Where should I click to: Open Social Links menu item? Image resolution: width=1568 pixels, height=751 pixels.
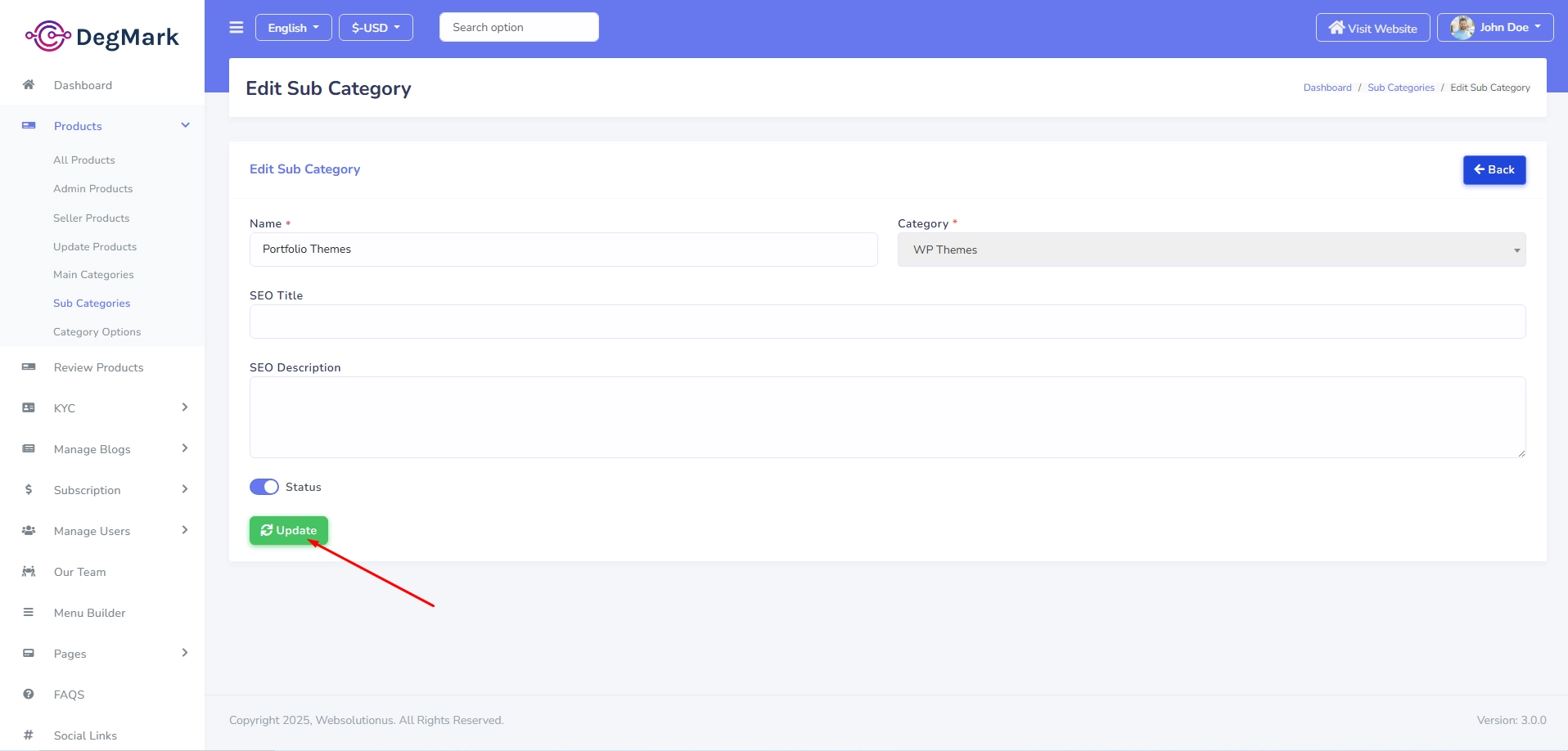[86, 735]
